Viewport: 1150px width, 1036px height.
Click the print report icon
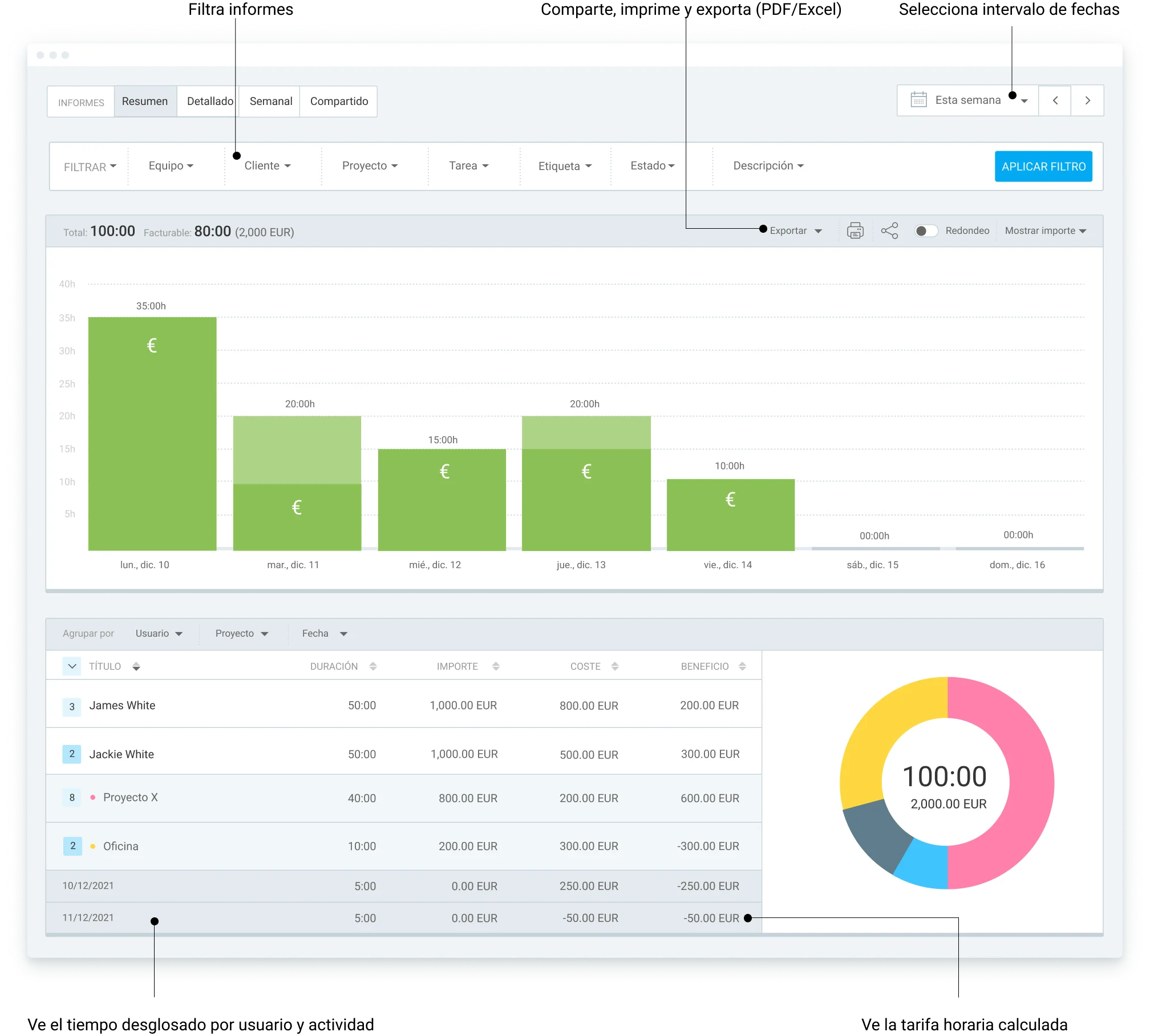(855, 230)
